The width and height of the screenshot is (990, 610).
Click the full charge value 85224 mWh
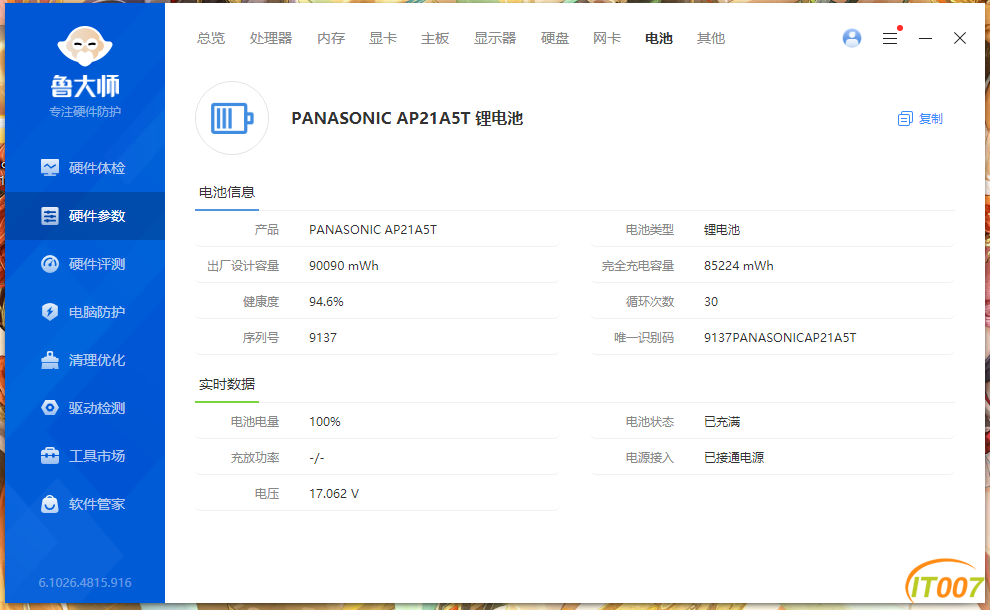pyautogui.click(x=739, y=266)
